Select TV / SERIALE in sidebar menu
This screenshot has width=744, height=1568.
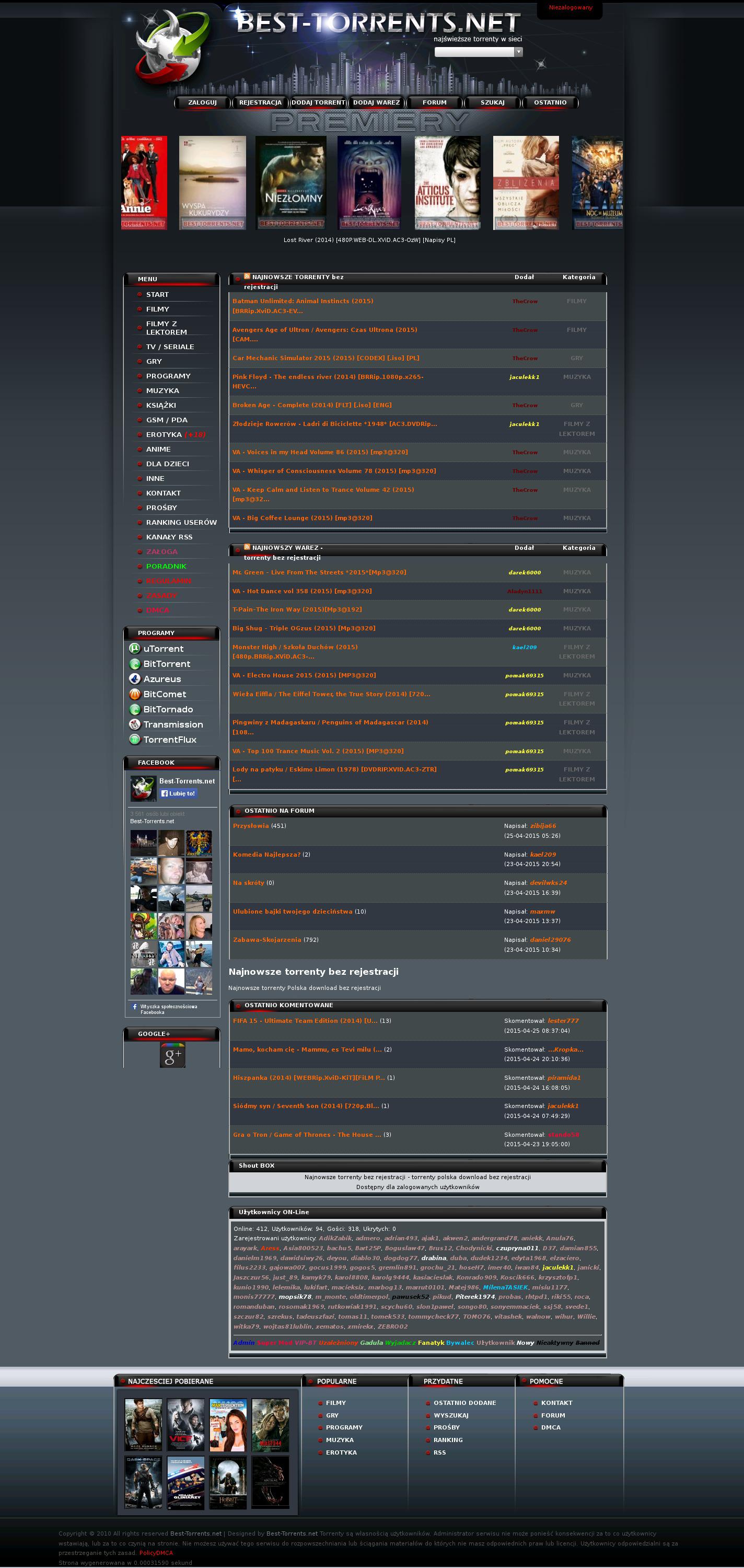coord(170,347)
